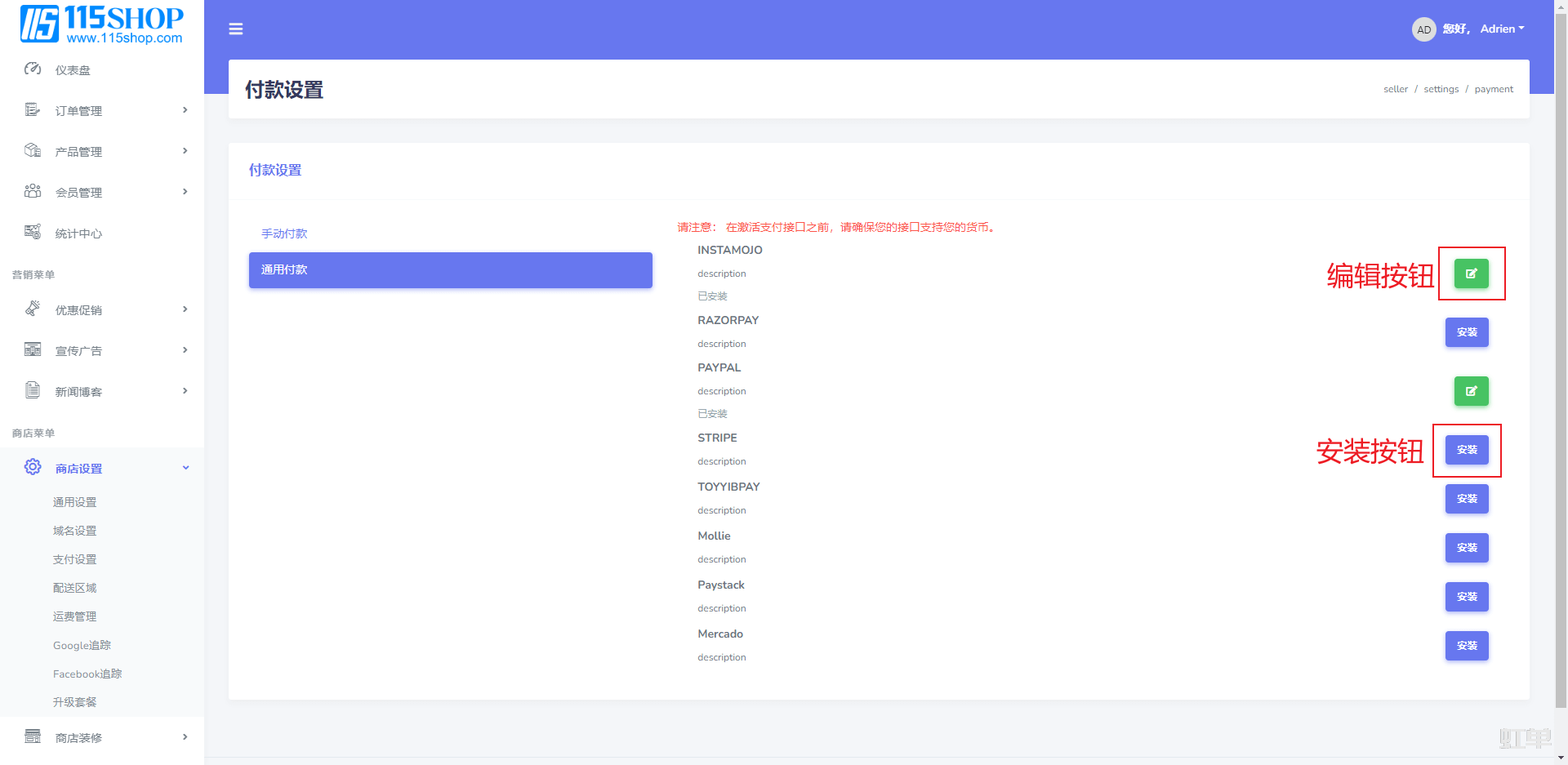Open Google追踪 submenu link

(82, 645)
